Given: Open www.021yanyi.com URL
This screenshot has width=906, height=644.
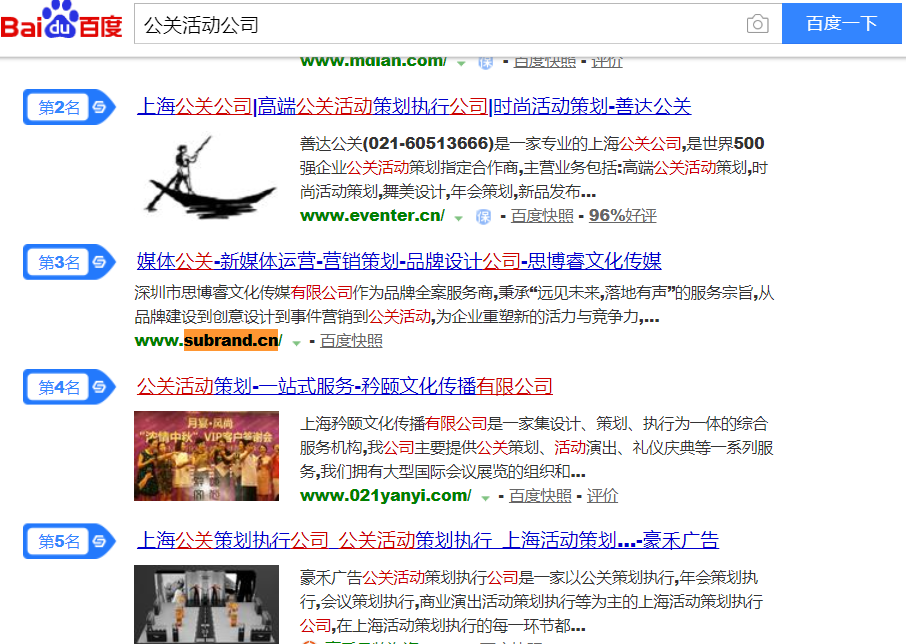Looking at the screenshot, I should [385, 496].
